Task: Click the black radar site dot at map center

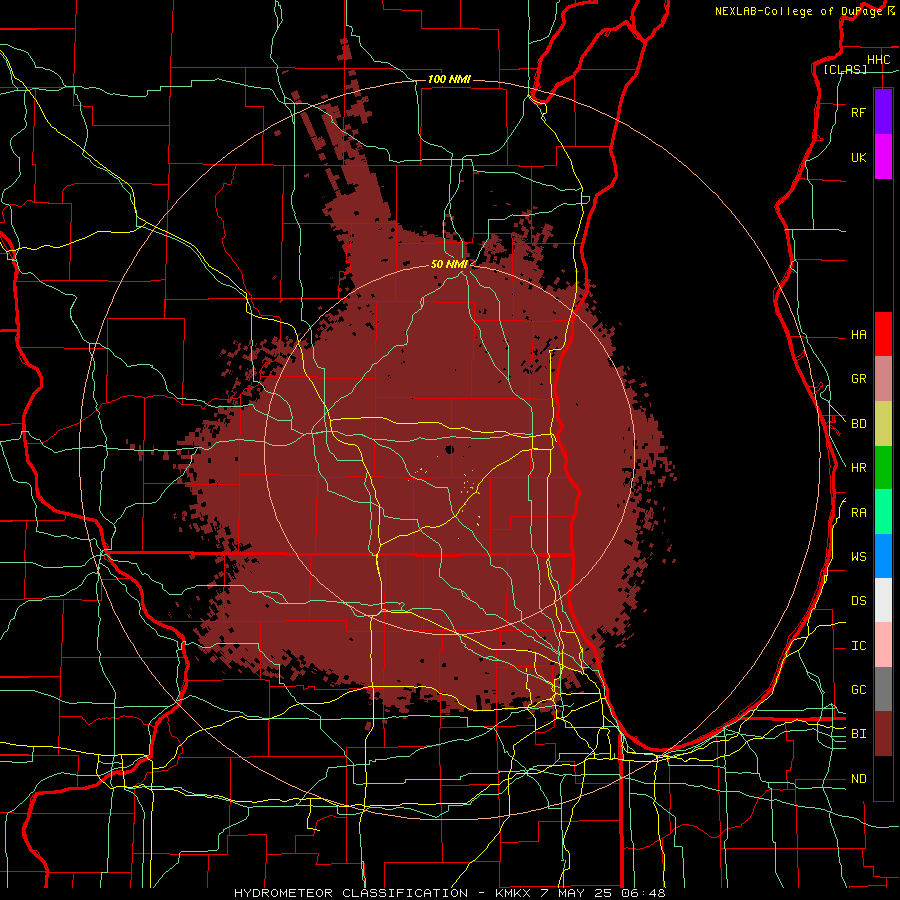Action: [x=449, y=449]
